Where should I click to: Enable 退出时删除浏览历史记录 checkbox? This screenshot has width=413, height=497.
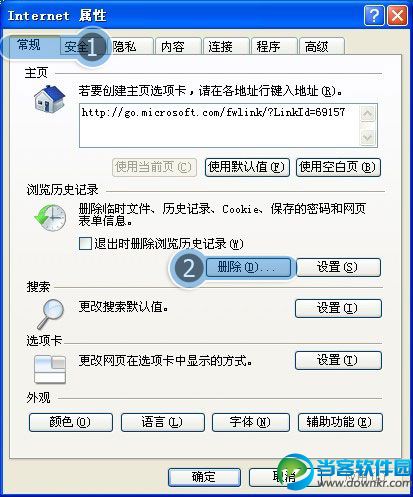click(x=85, y=243)
